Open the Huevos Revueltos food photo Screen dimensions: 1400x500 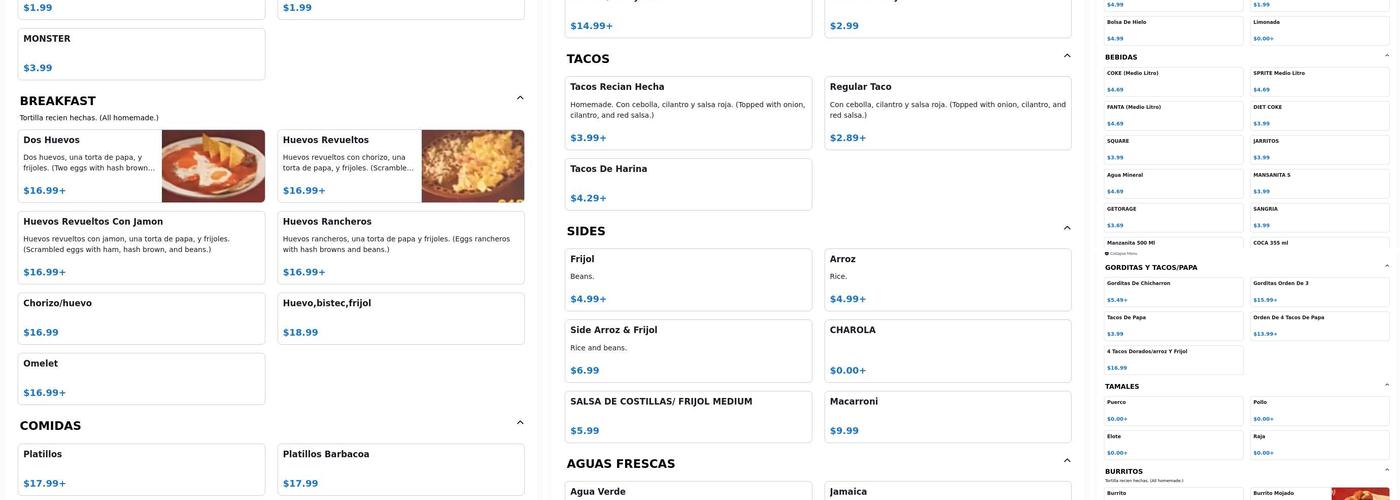pos(472,166)
